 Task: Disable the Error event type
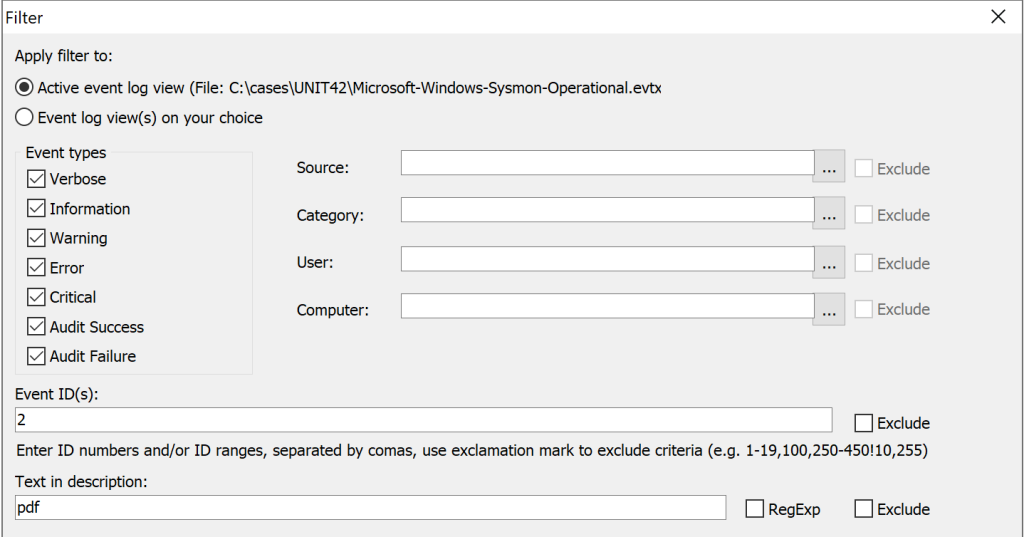click(37, 267)
